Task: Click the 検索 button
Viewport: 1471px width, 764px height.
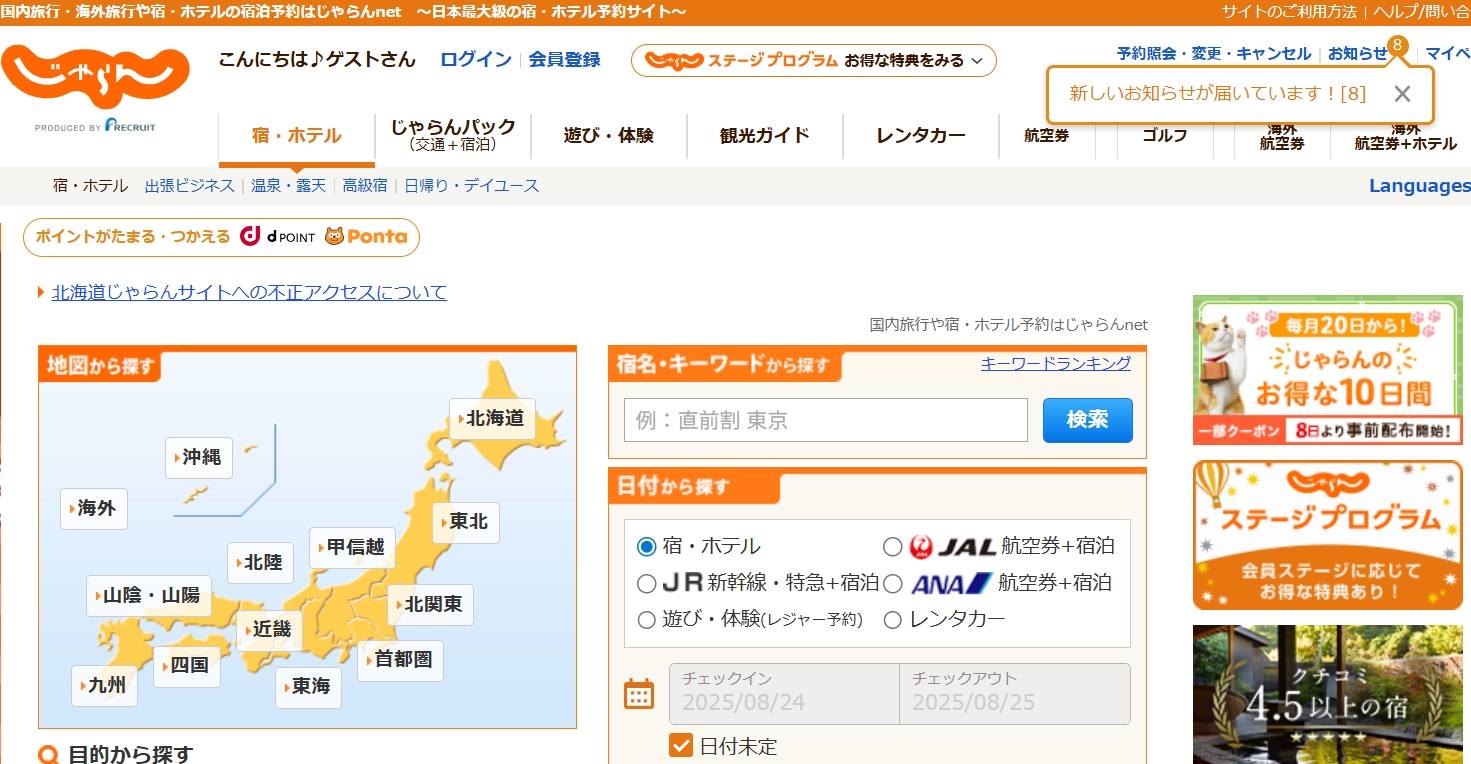Action: pos(1088,420)
